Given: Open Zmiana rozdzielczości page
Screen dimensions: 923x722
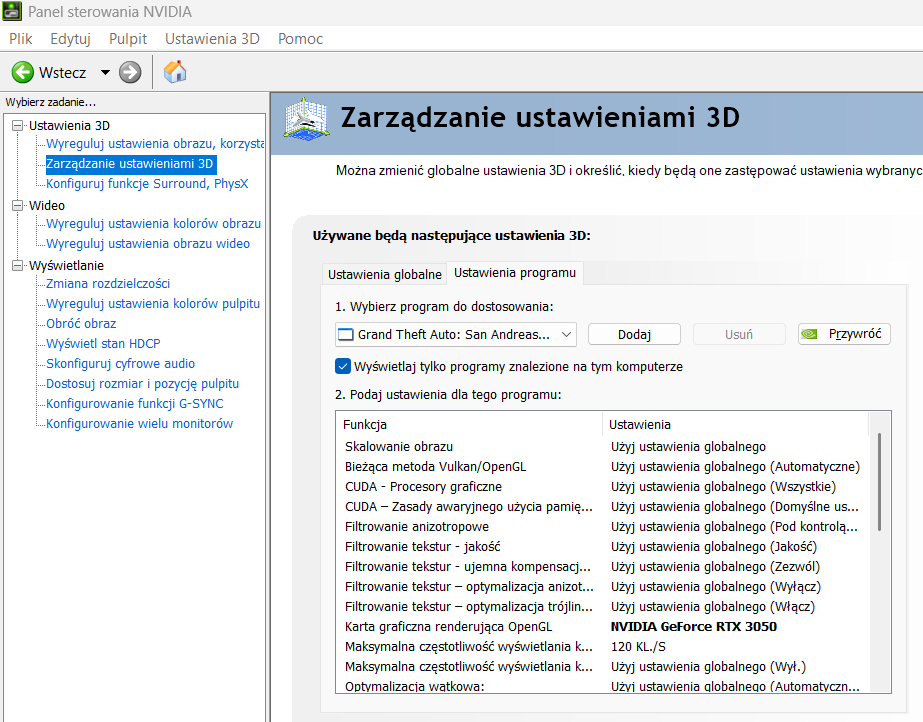Looking at the screenshot, I should click(108, 284).
